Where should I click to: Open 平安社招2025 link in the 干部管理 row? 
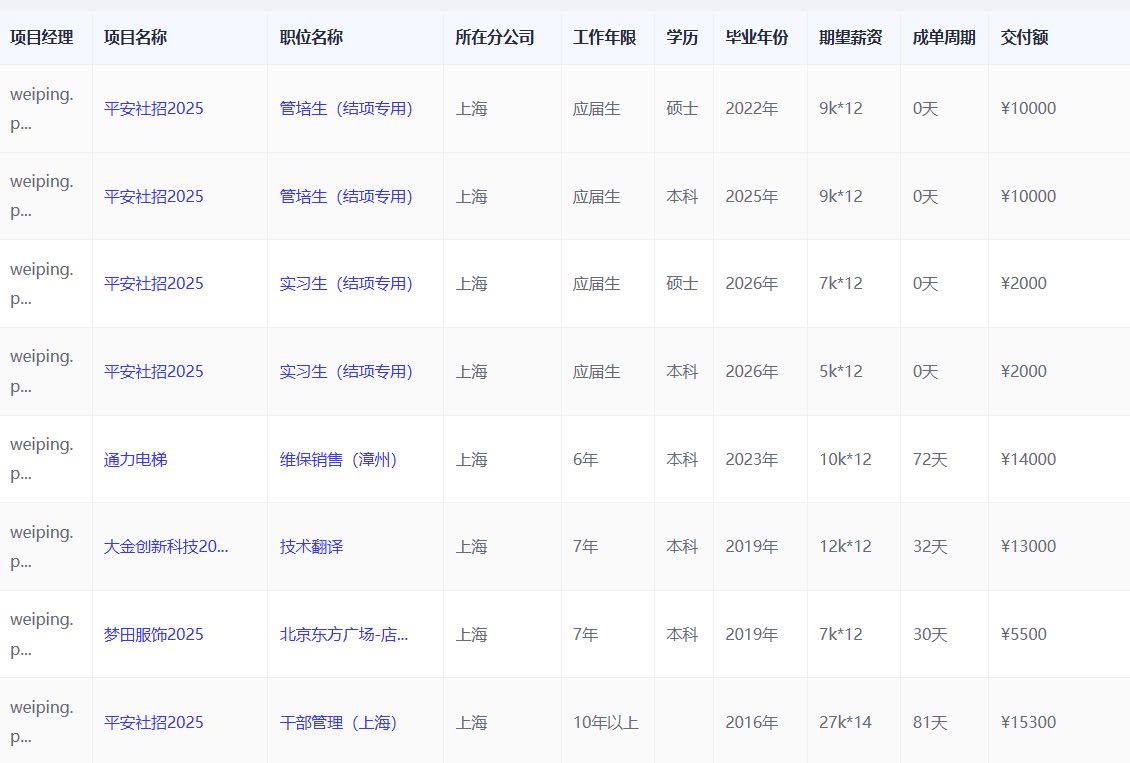click(153, 722)
